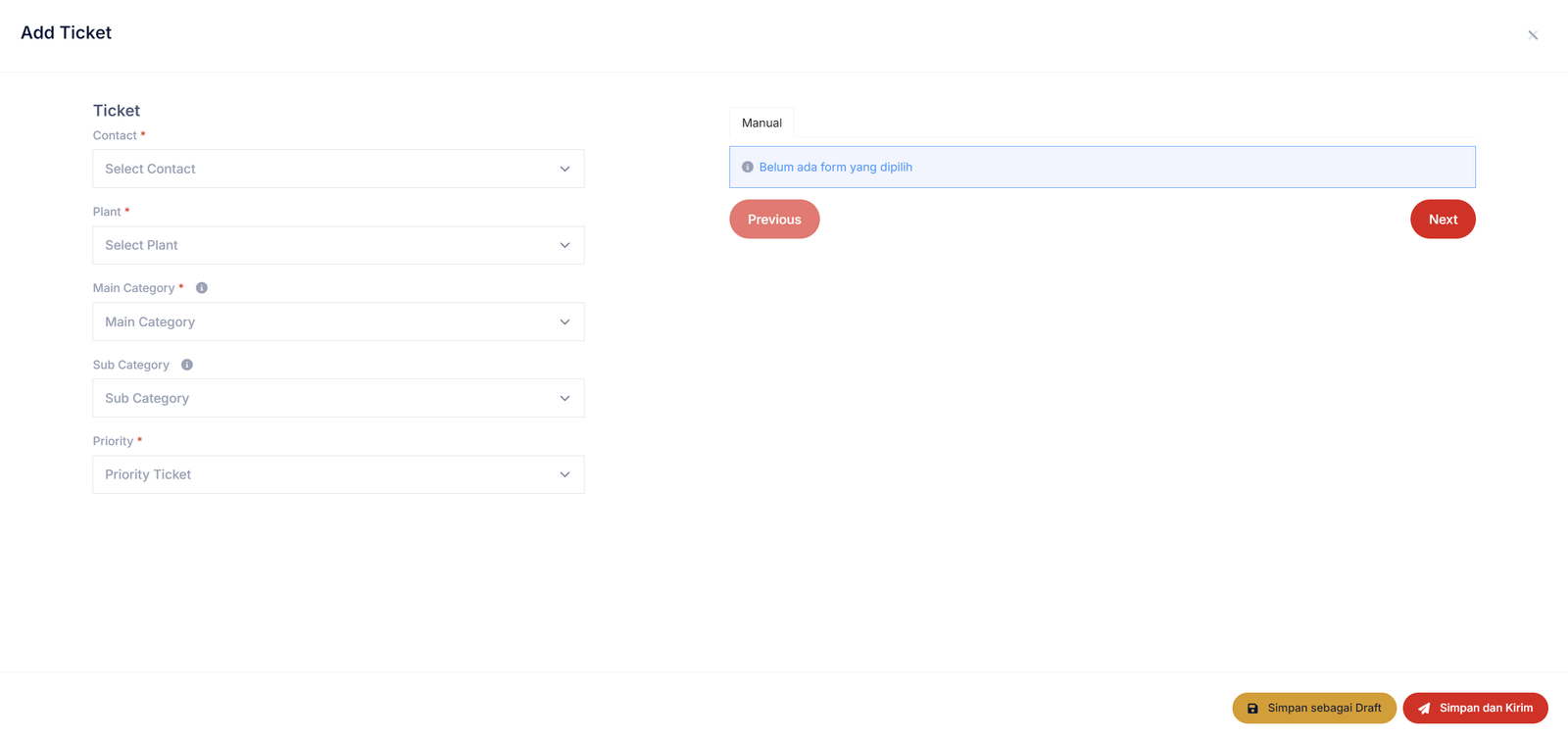This screenshot has height=740, width=1568.
Task: Expand the Select Contact chevron arrow
Action: tap(564, 169)
